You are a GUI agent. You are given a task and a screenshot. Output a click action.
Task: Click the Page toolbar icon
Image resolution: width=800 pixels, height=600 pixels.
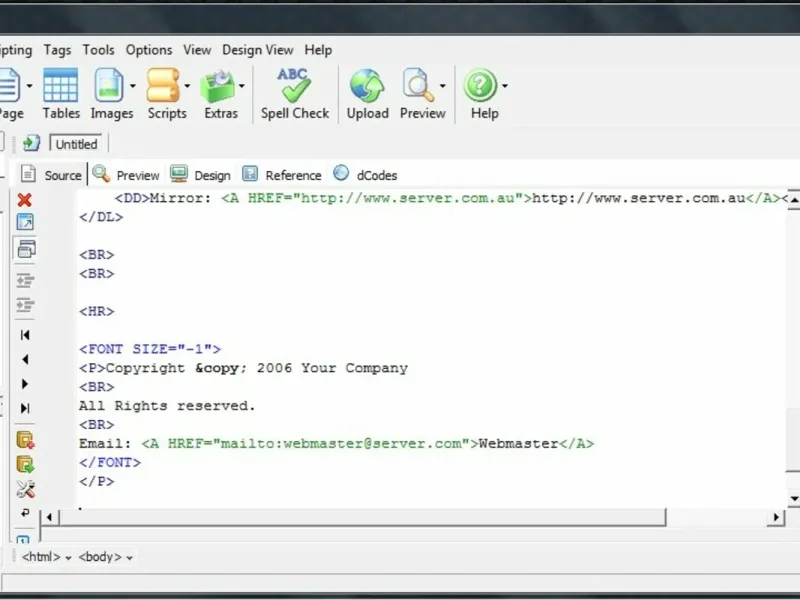(x=10, y=85)
